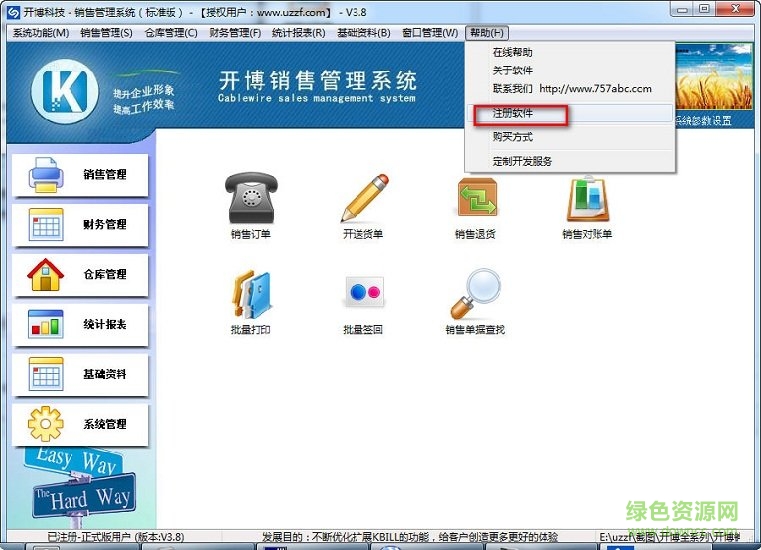This screenshot has height=550, width=761.
Task: Click the printer icon for 销售管理
Action: click(45, 175)
